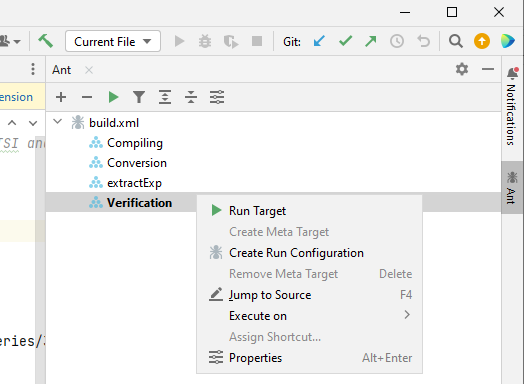Click the Build project hammer icon
This screenshot has width=524, height=384.
45,41
